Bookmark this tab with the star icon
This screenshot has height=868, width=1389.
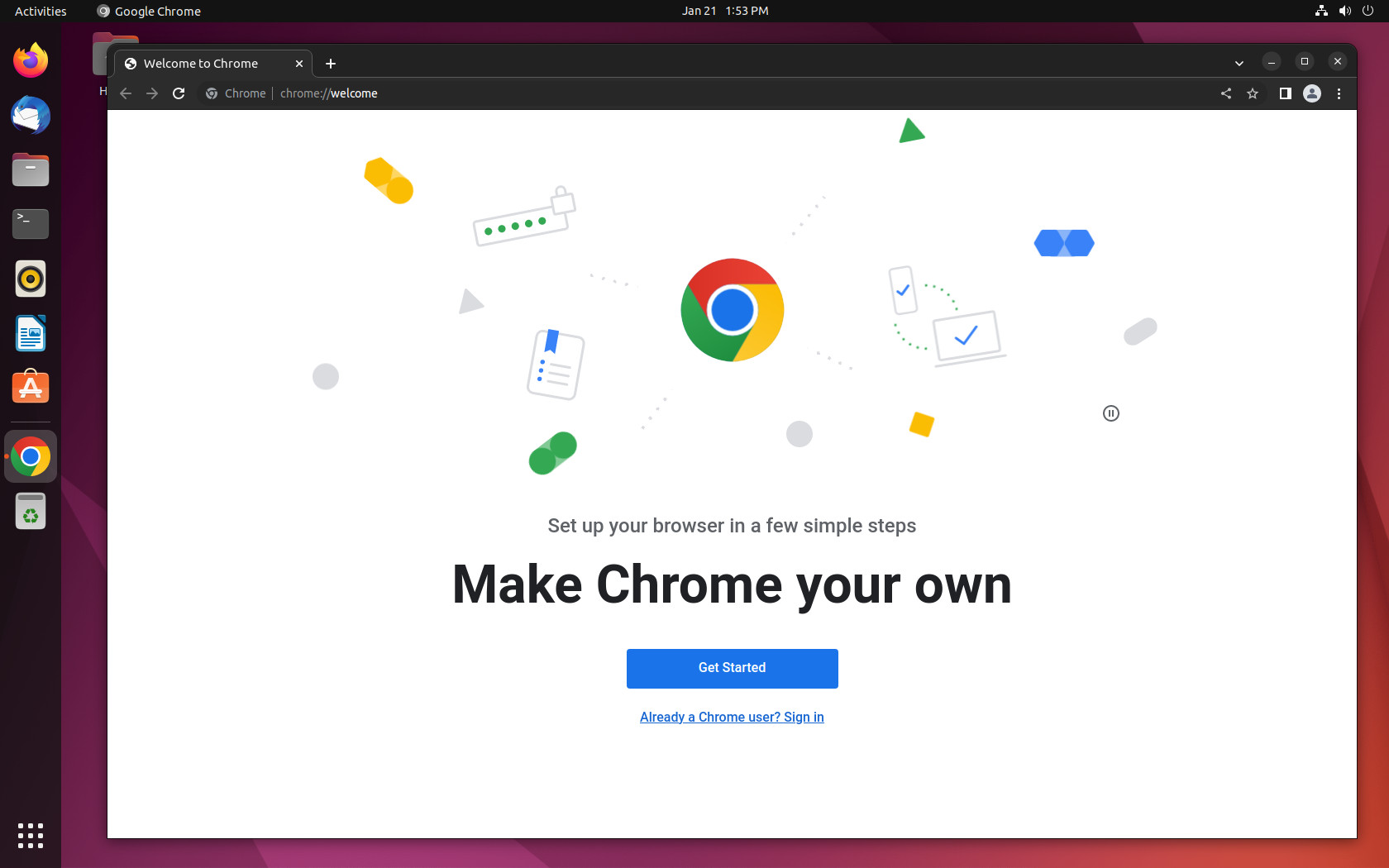1253,93
